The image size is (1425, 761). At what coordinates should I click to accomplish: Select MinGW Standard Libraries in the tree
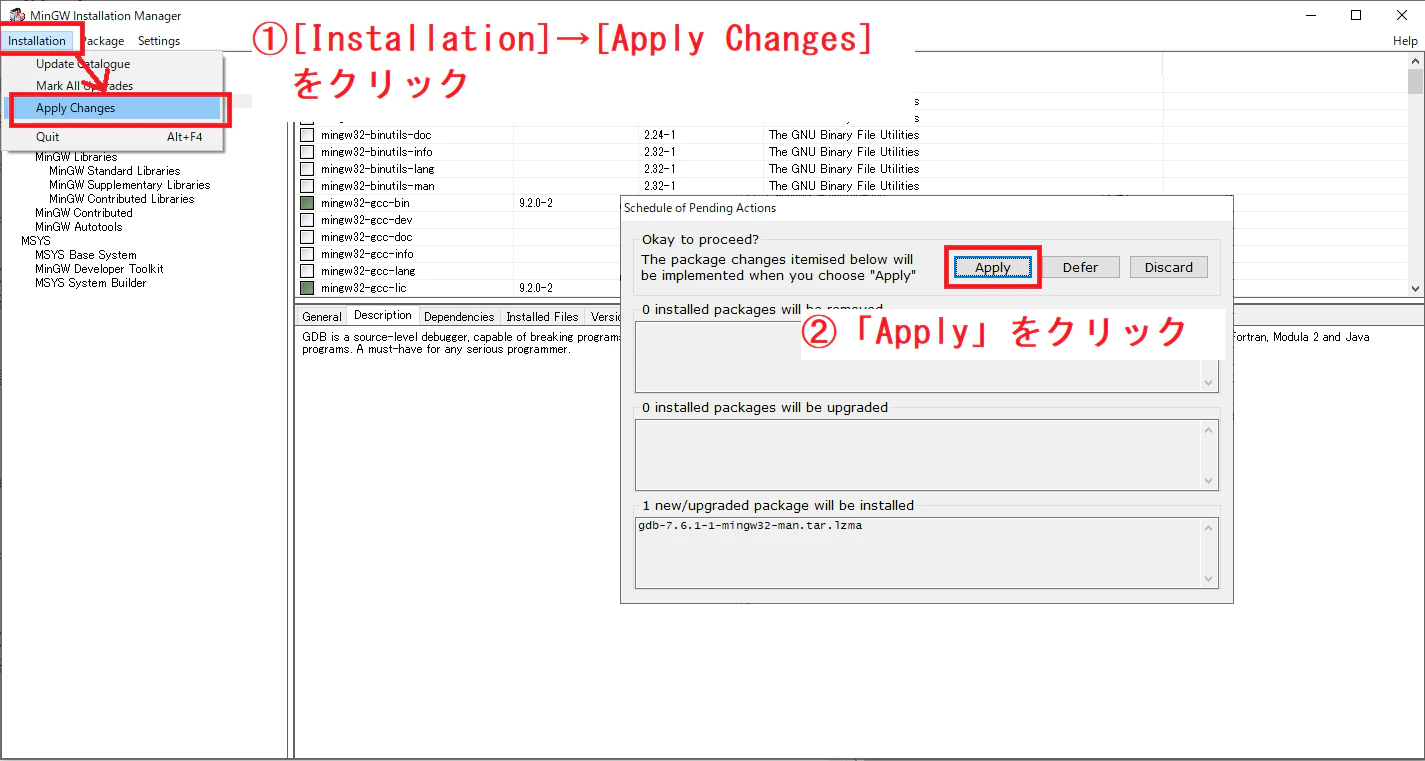click(x=115, y=171)
